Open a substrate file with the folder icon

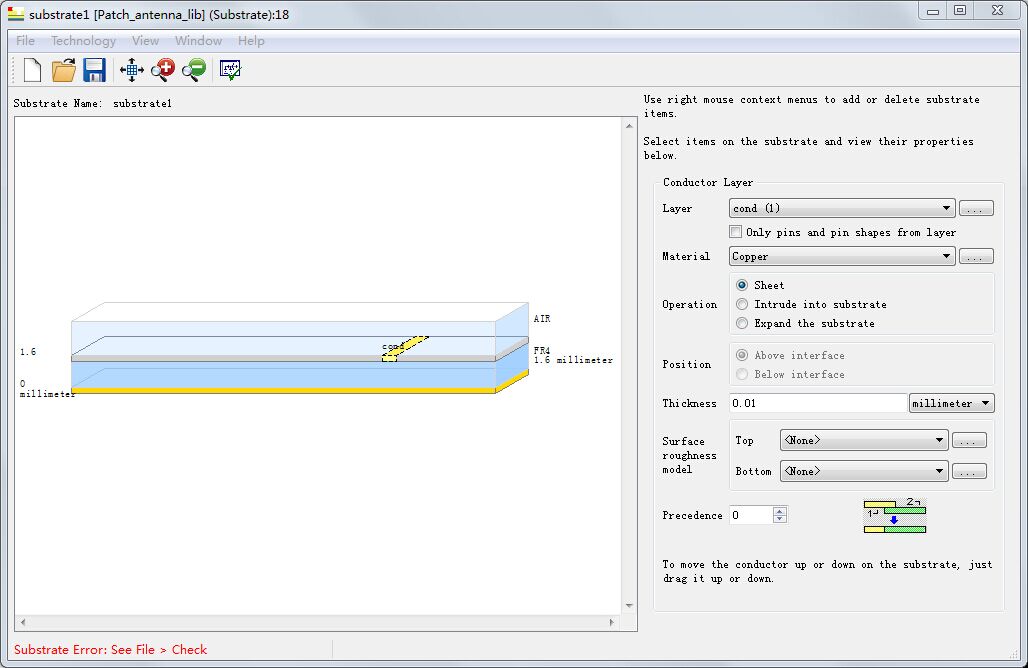click(x=64, y=70)
